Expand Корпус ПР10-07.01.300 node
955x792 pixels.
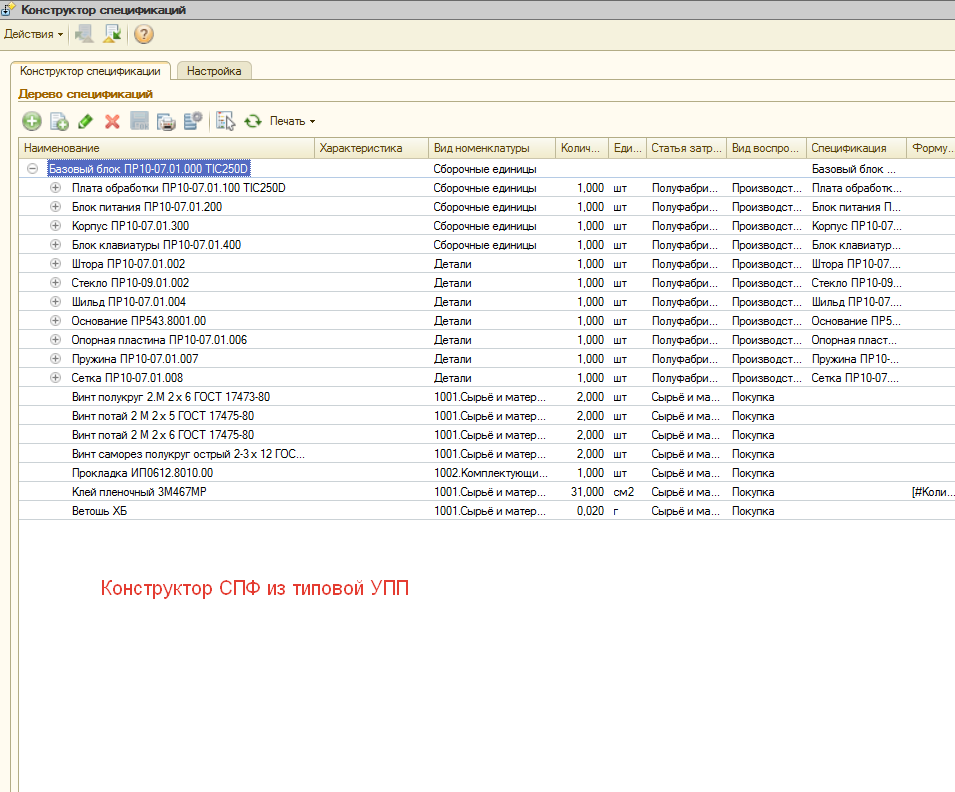[x=55, y=225]
